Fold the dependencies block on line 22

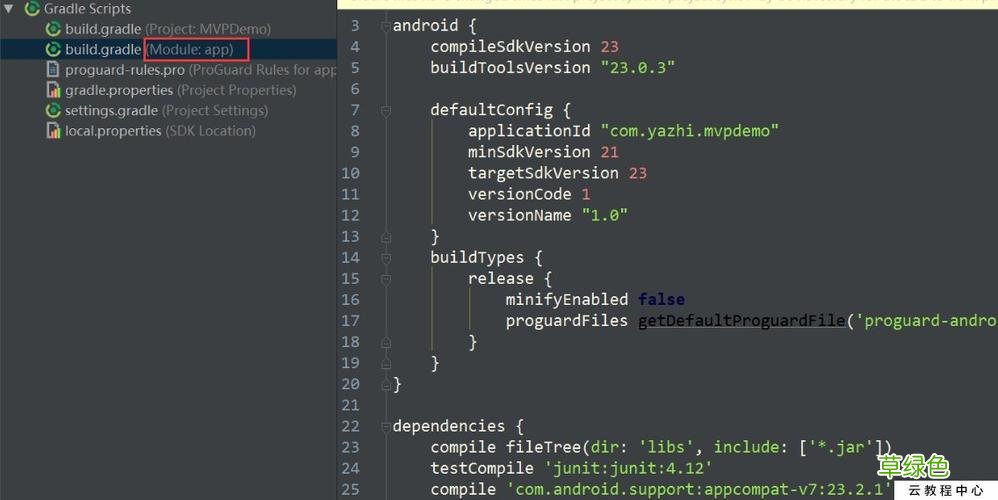pos(385,427)
